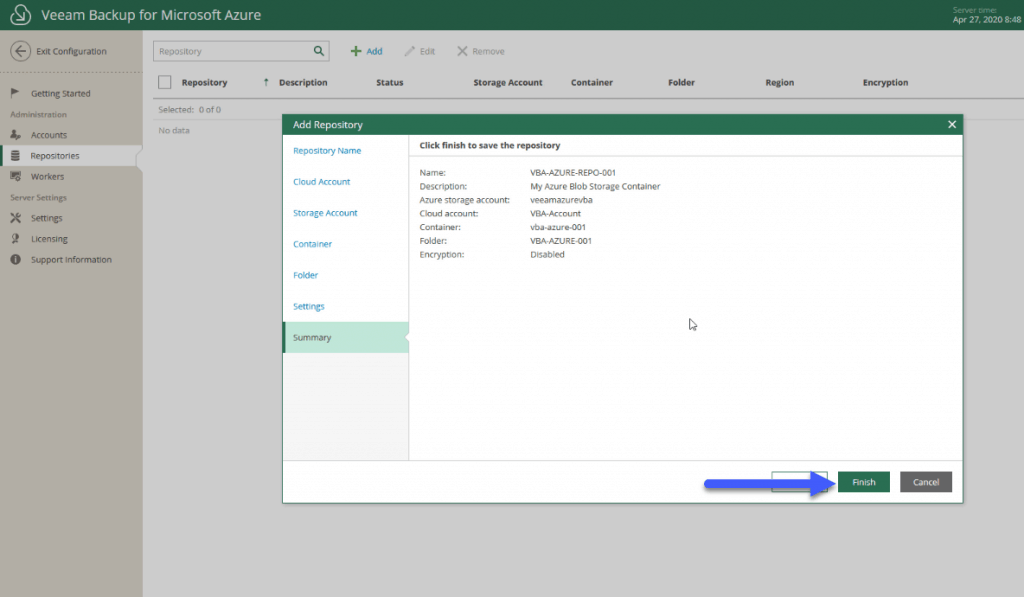Click the Accounts people icon
This screenshot has height=597, width=1024.
pyautogui.click(x=16, y=135)
